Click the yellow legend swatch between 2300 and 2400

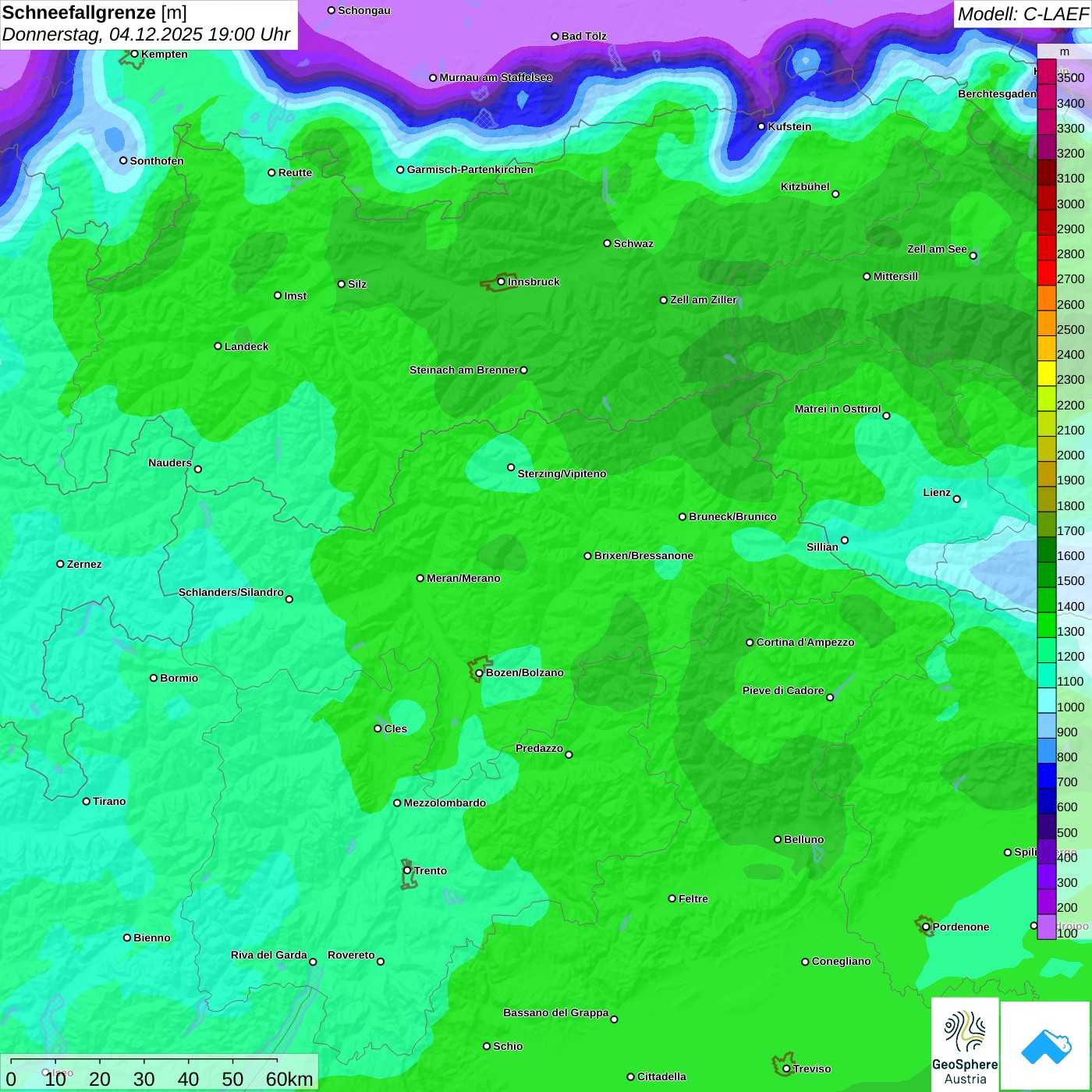point(1047,373)
